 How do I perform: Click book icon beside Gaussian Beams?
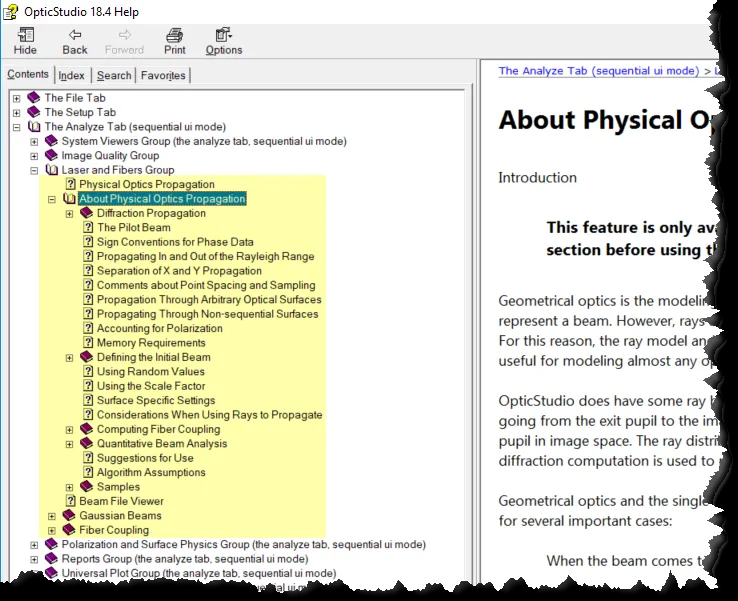point(69,515)
